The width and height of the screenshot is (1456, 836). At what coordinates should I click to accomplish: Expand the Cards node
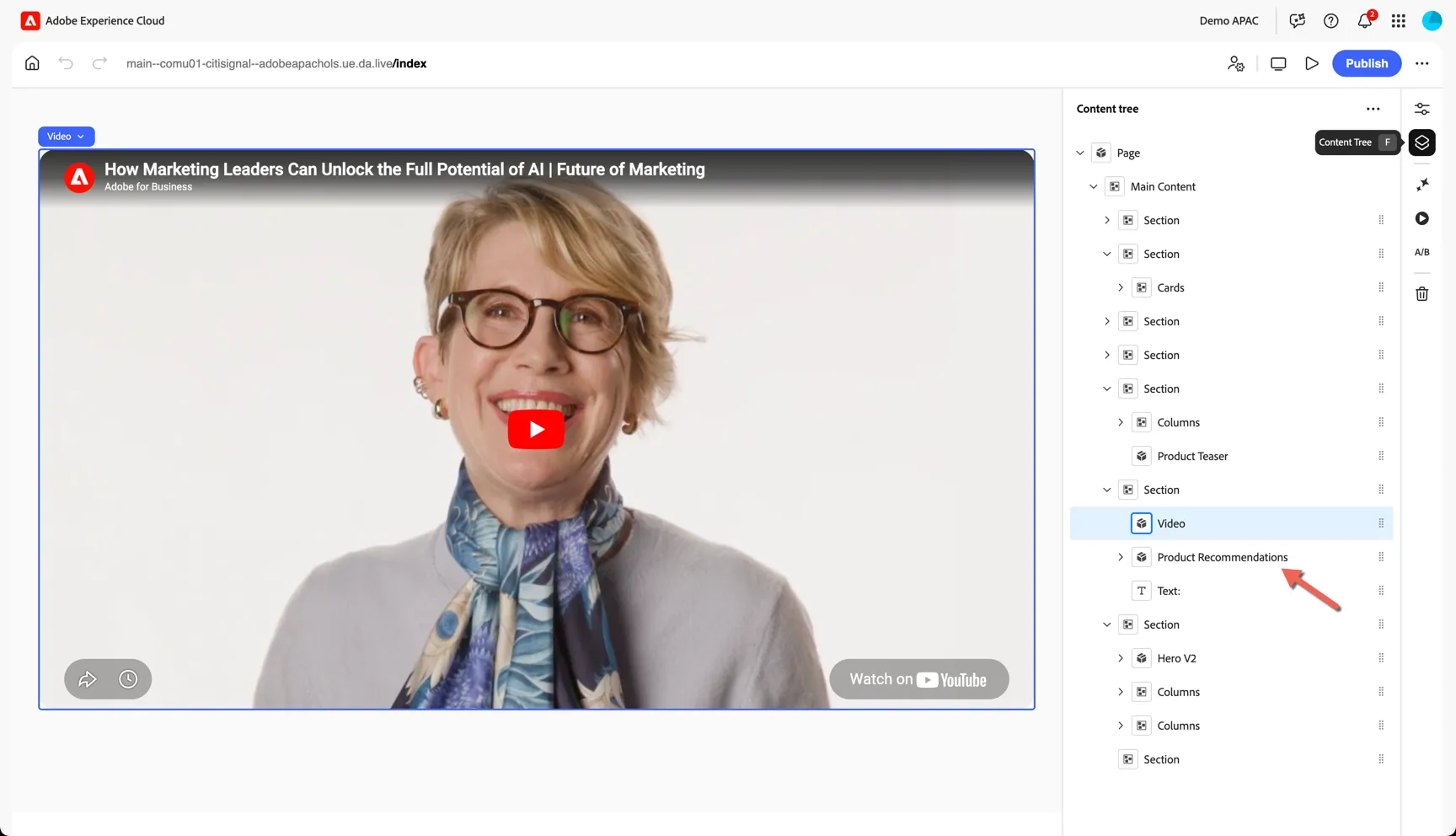[x=1121, y=287]
